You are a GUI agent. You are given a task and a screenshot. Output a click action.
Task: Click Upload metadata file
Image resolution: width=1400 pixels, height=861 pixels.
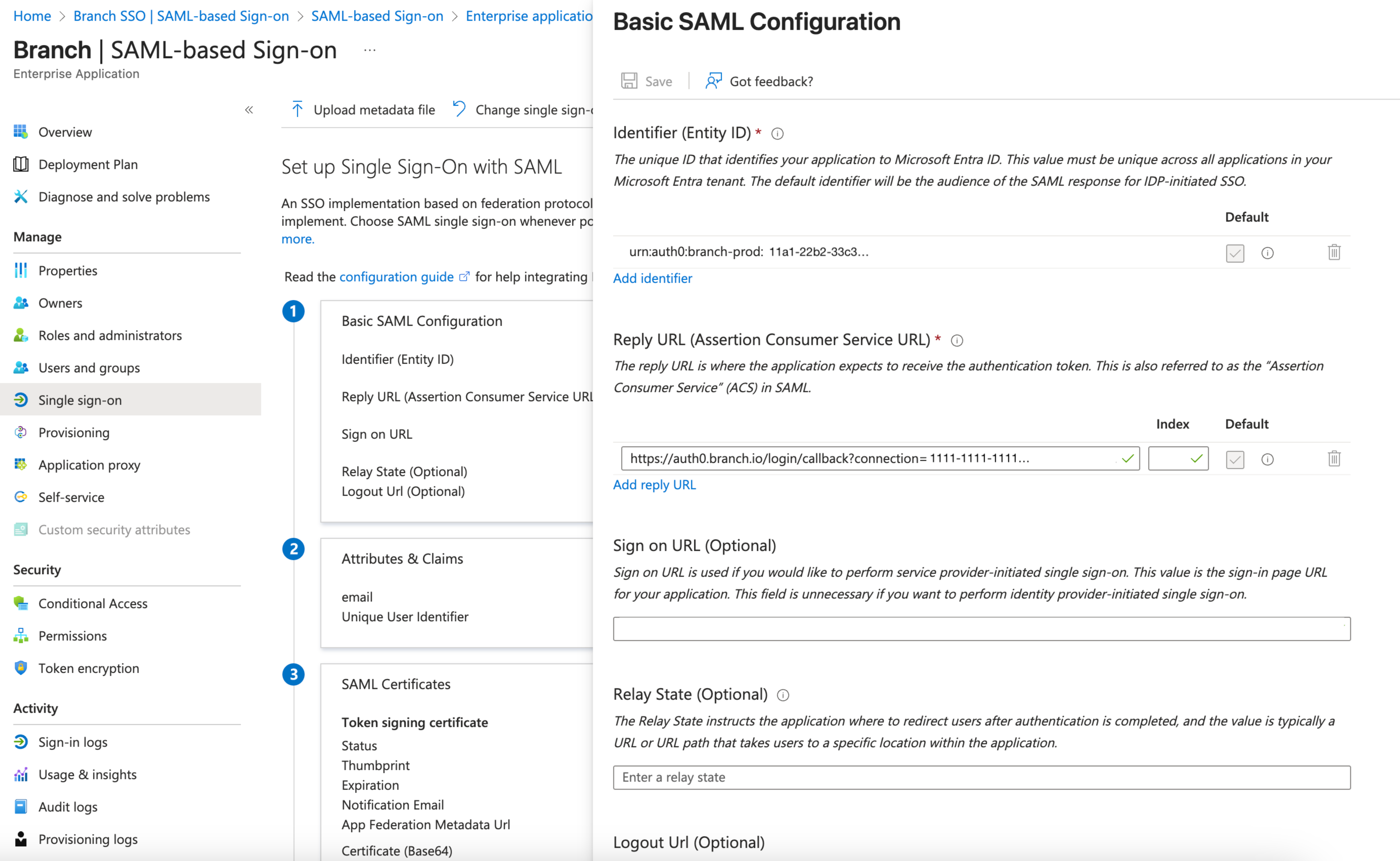pyautogui.click(x=363, y=109)
